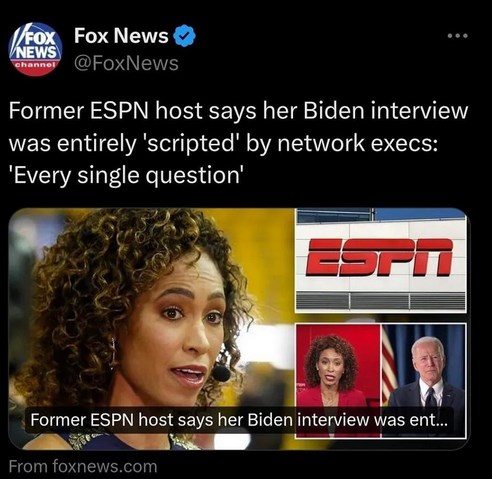
Task: Open the red ESPN logo sign picture
Action: coord(381,260)
